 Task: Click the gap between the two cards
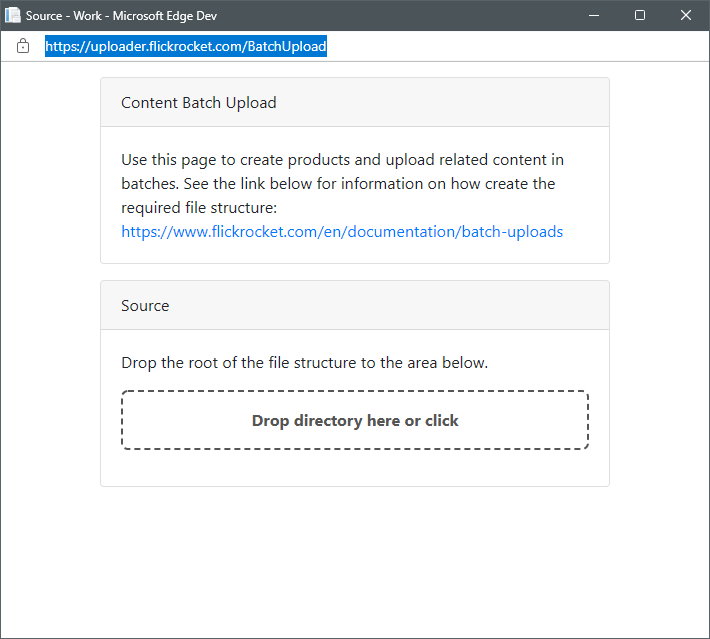point(355,272)
